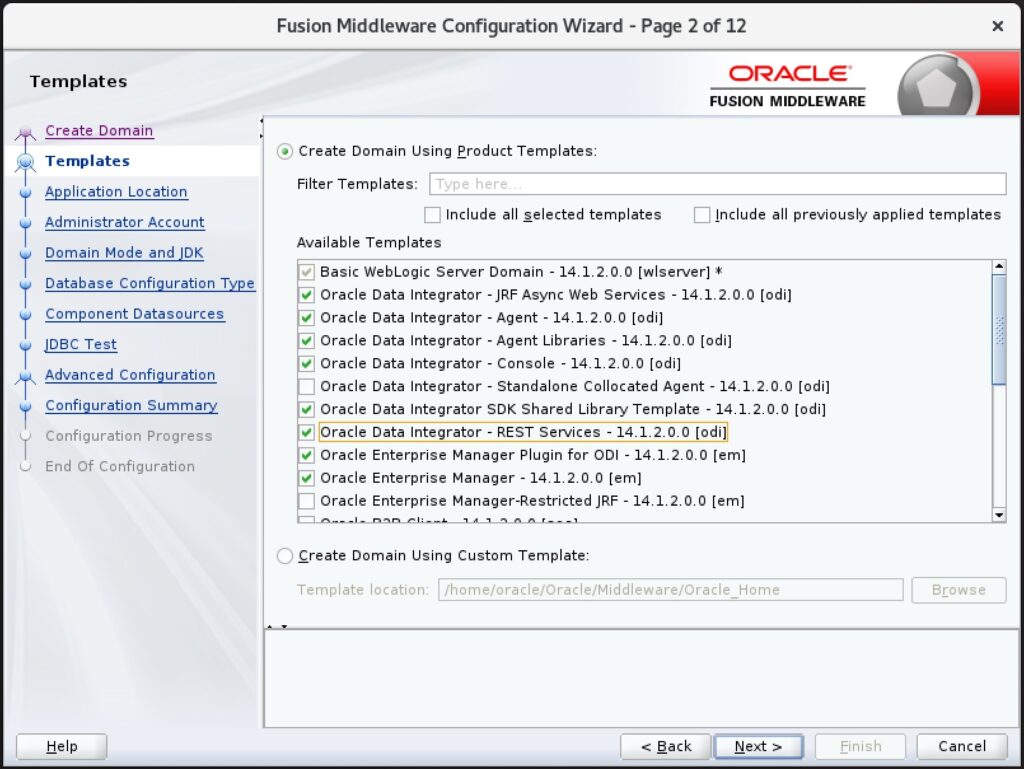
Task: Open Domain Mode and JDK step
Action: pyautogui.click(x=124, y=253)
